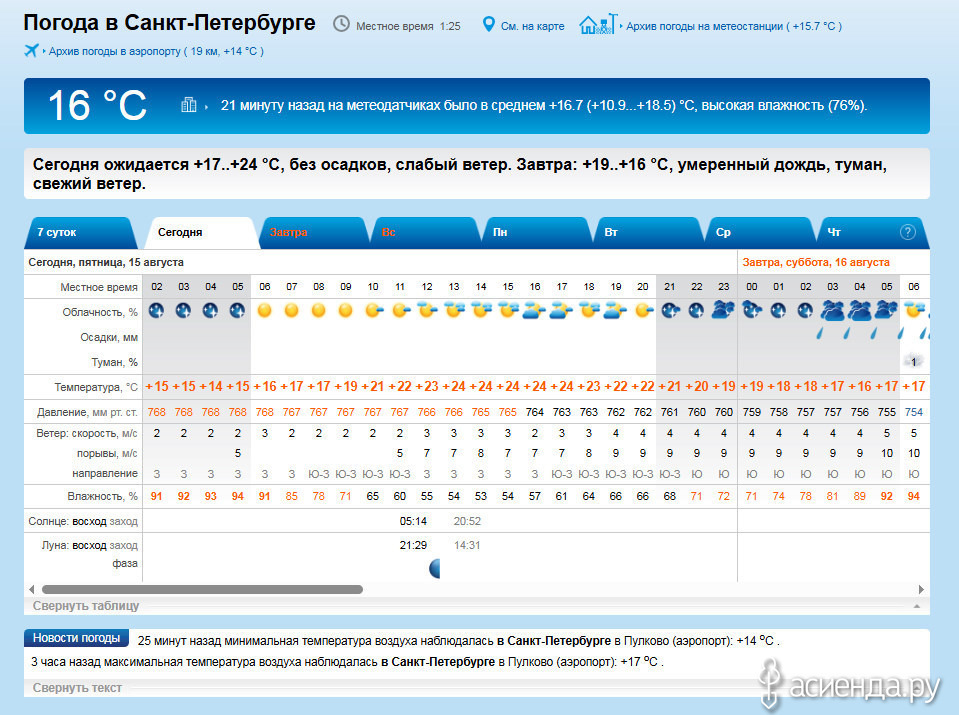Click the collapse triangle right of Свернуть таблицу
The width and height of the screenshot is (959, 715).
pos(917,606)
